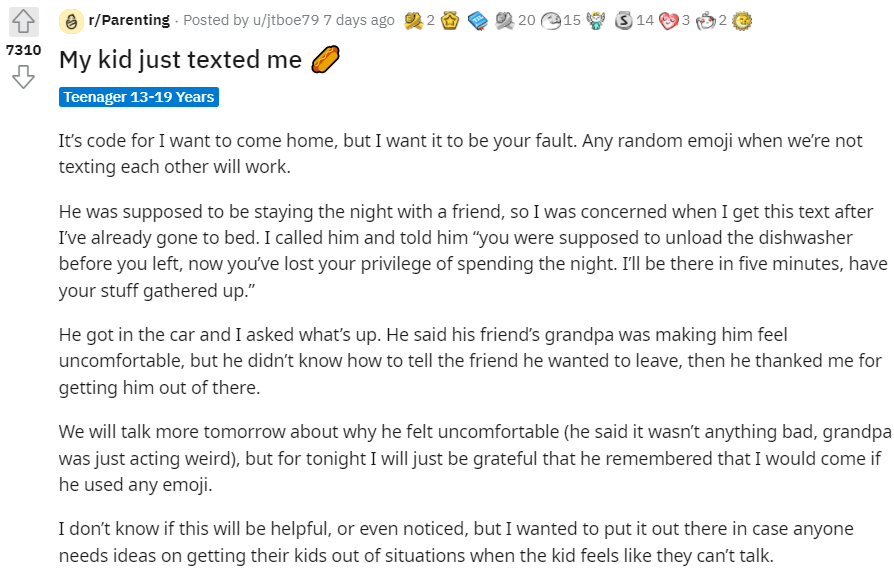Open the r/Parenting subreddit link
894x578 pixels.
[129, 21]
